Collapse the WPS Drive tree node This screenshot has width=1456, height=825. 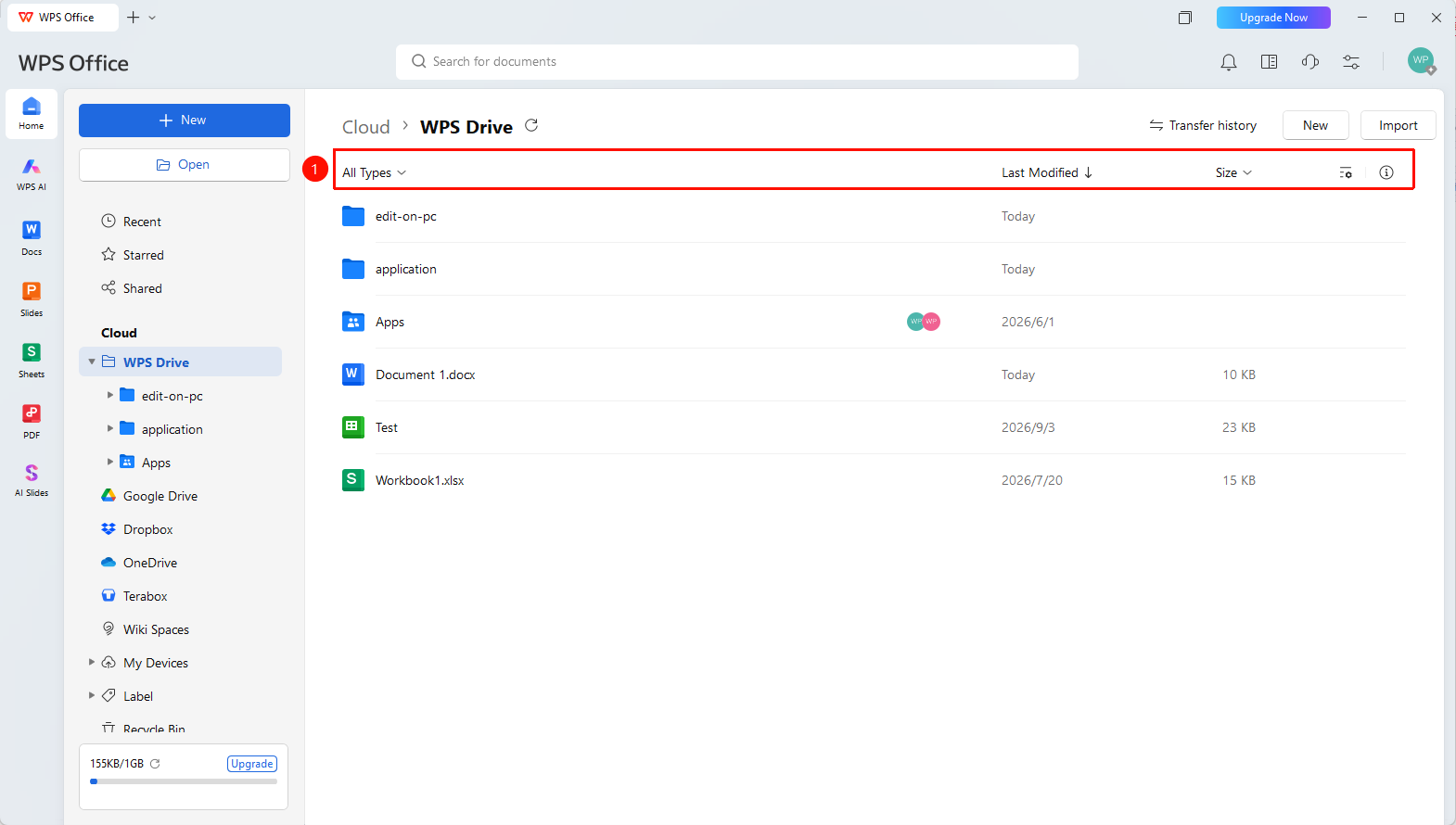point(92,362)
